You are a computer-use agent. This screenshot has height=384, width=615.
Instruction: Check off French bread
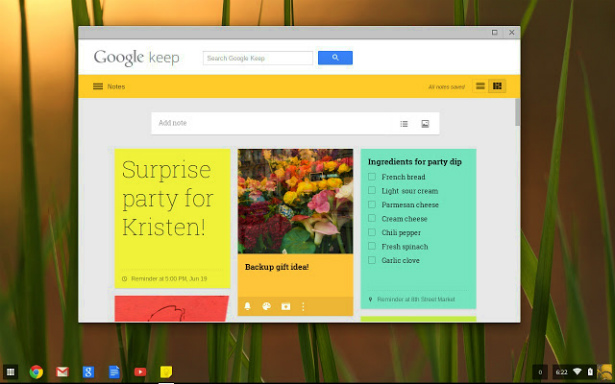372,177
